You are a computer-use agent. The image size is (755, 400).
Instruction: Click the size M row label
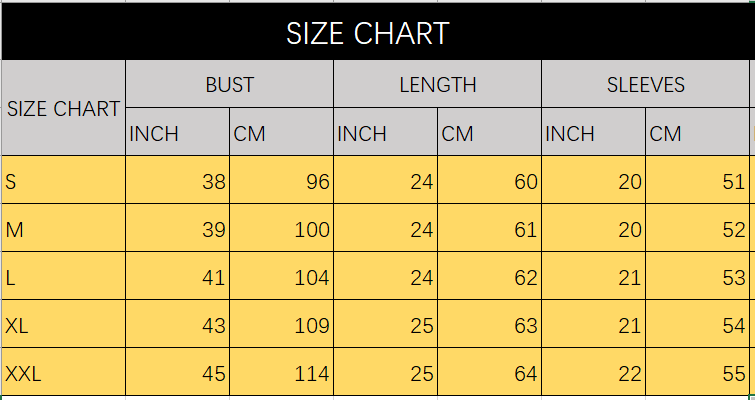click(x=63, y=228)
